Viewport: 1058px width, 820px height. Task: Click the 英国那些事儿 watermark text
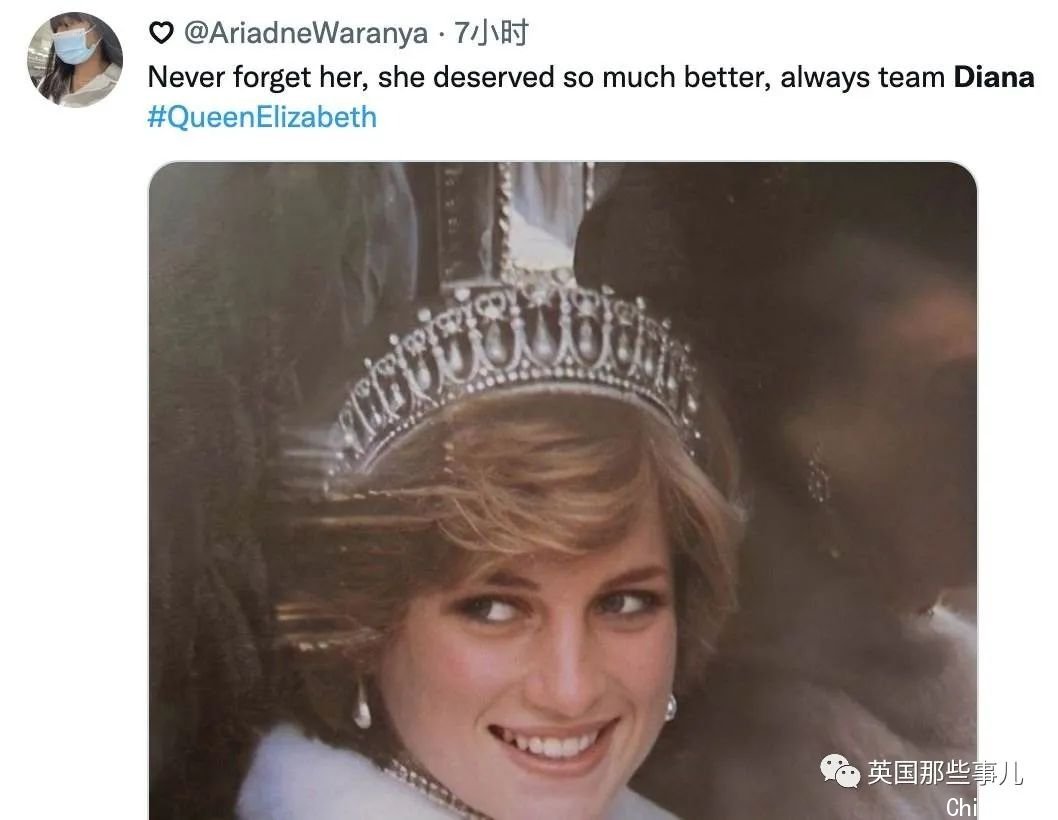click(x=945, y=772)
